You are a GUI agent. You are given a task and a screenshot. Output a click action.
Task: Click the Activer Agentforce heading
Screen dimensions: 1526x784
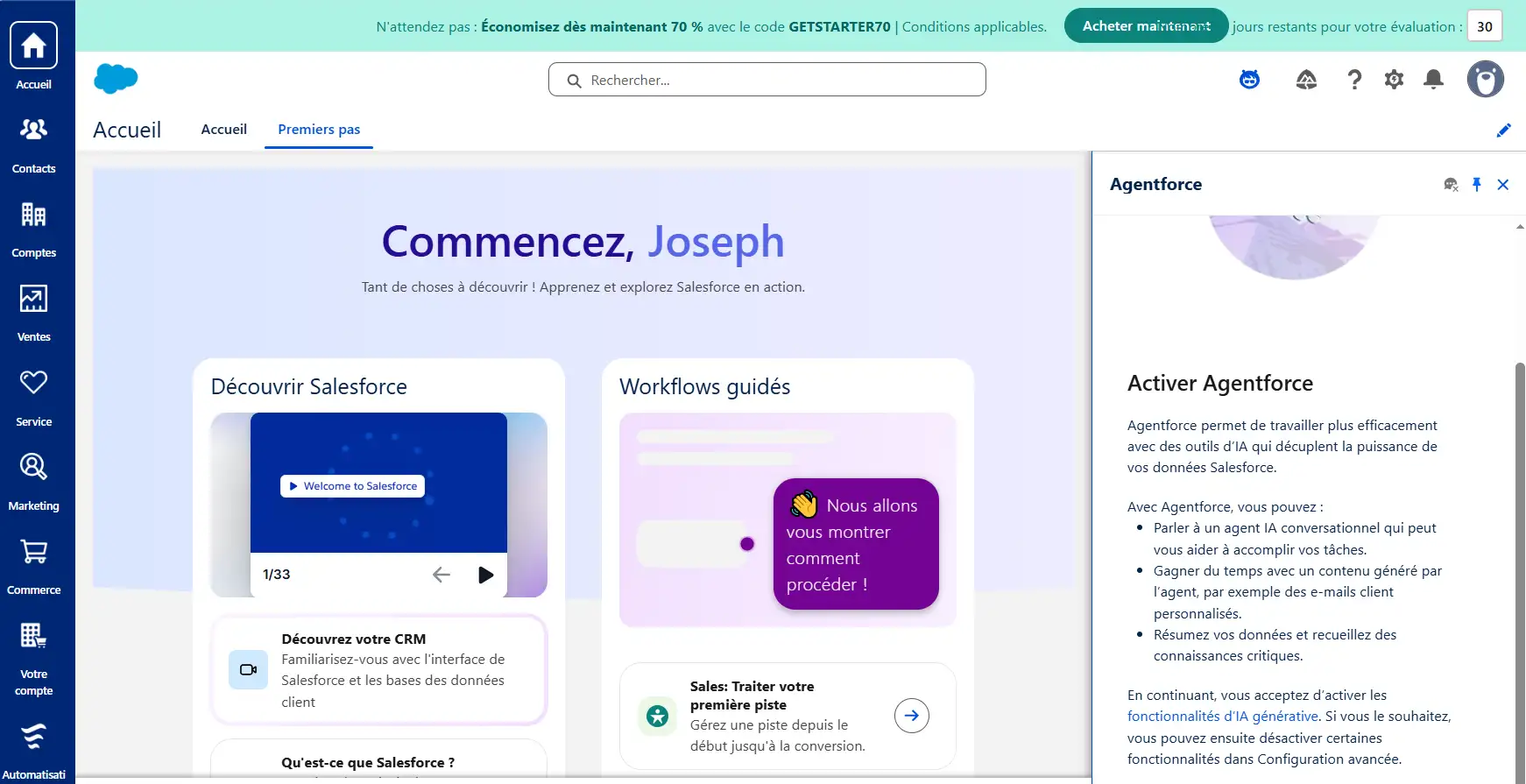[x=1220, y=384]
